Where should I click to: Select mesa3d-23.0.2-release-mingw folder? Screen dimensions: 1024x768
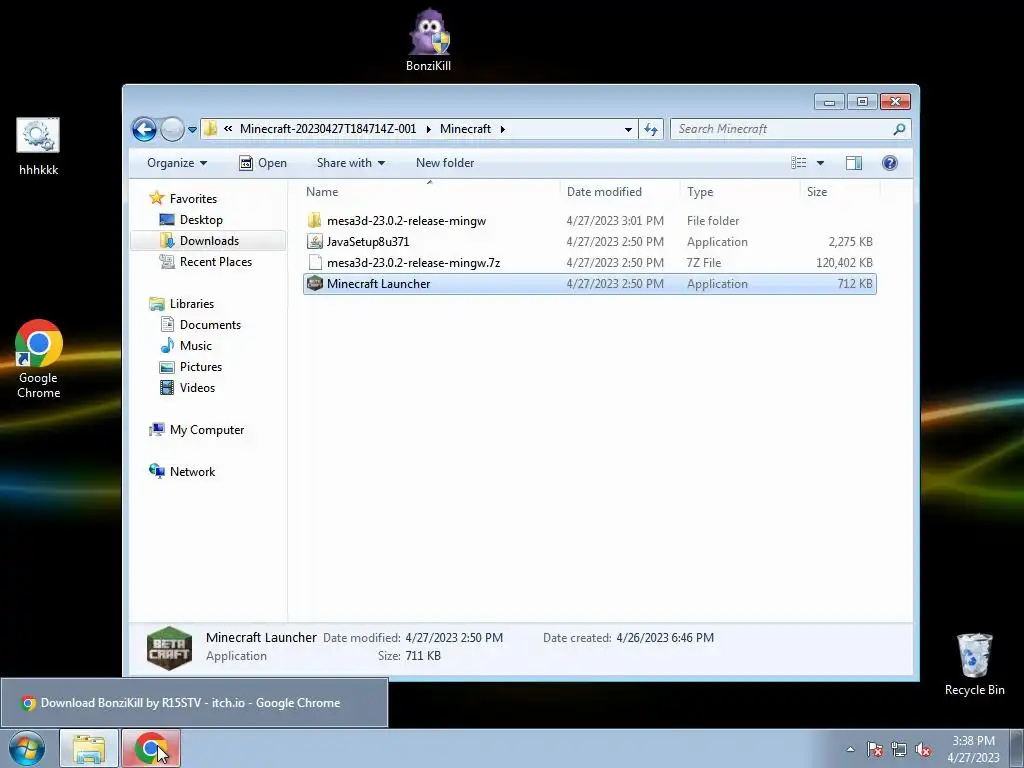[x=590, y=221]
